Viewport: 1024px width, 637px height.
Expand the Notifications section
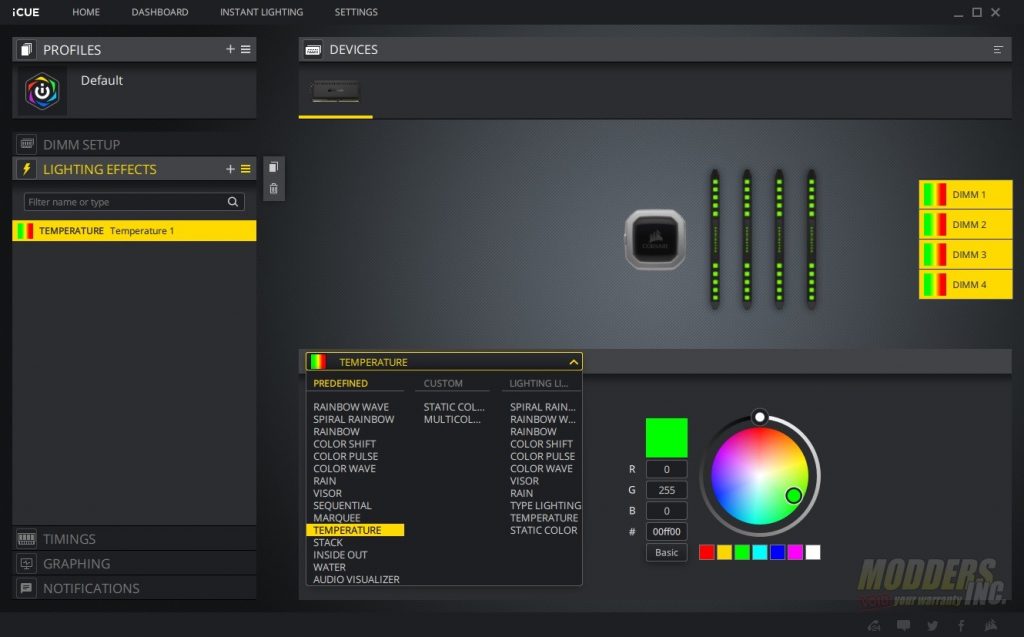134,589
